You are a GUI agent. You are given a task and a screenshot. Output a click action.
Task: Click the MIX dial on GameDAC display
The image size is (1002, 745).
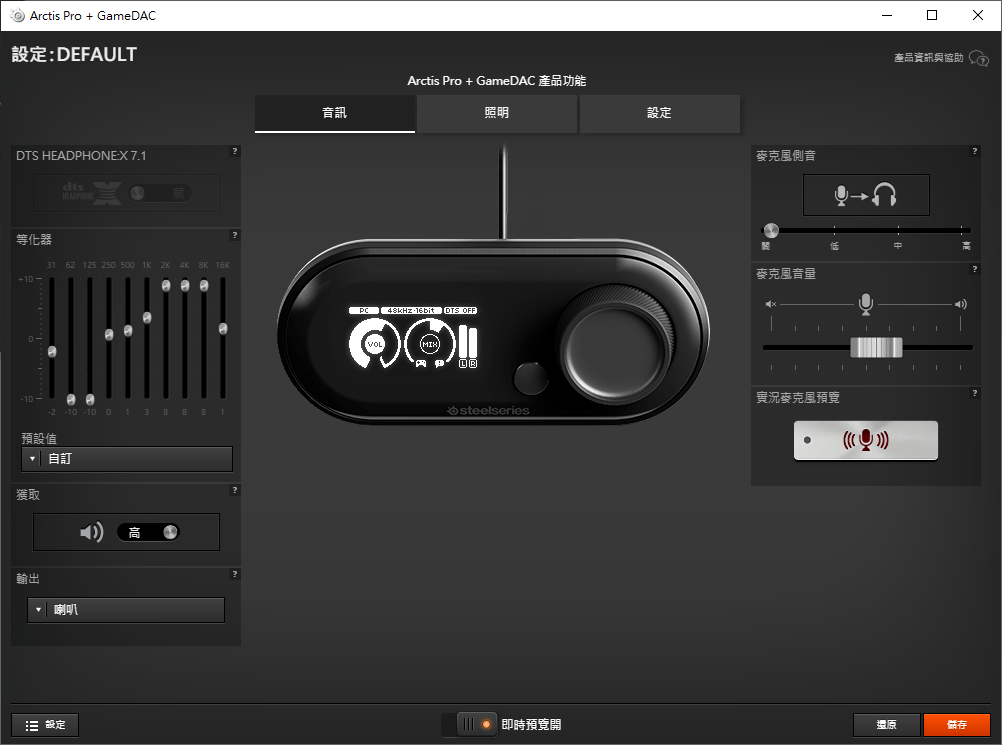[x=429, y=344]
